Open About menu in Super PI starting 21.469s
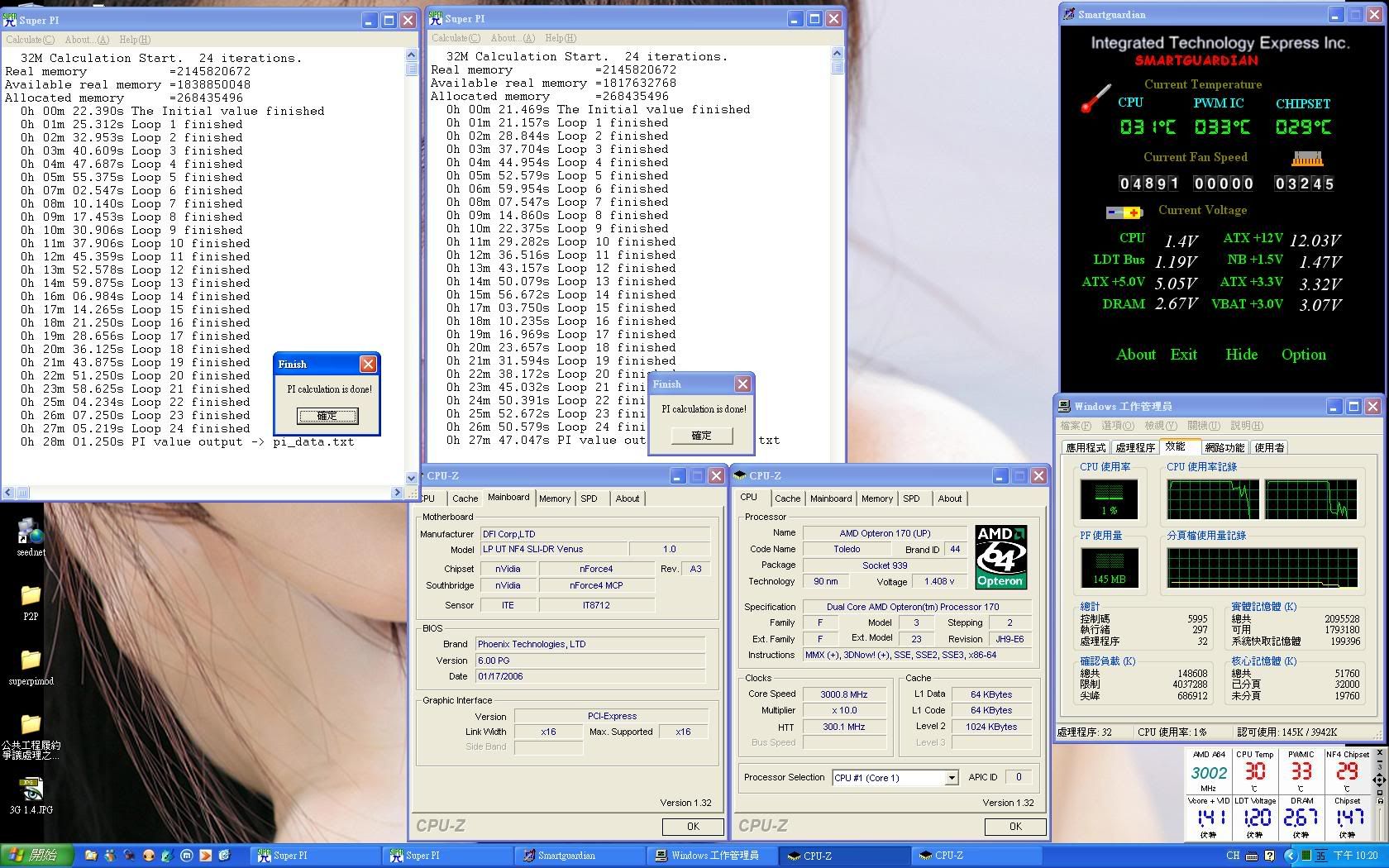 point(513,38)
